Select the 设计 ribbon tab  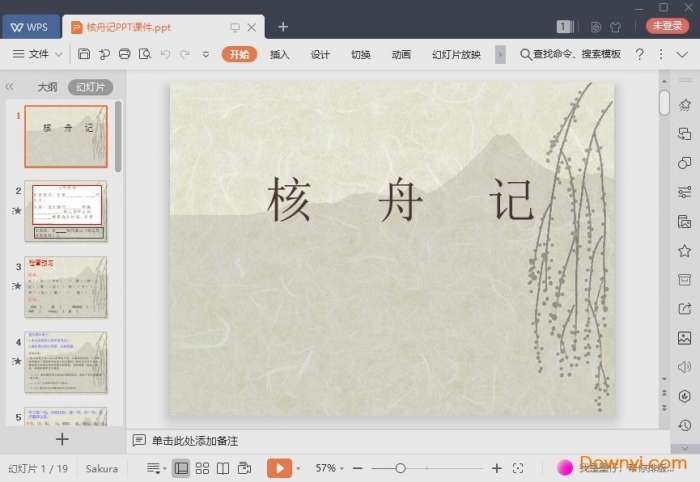(x=320, y=54)
